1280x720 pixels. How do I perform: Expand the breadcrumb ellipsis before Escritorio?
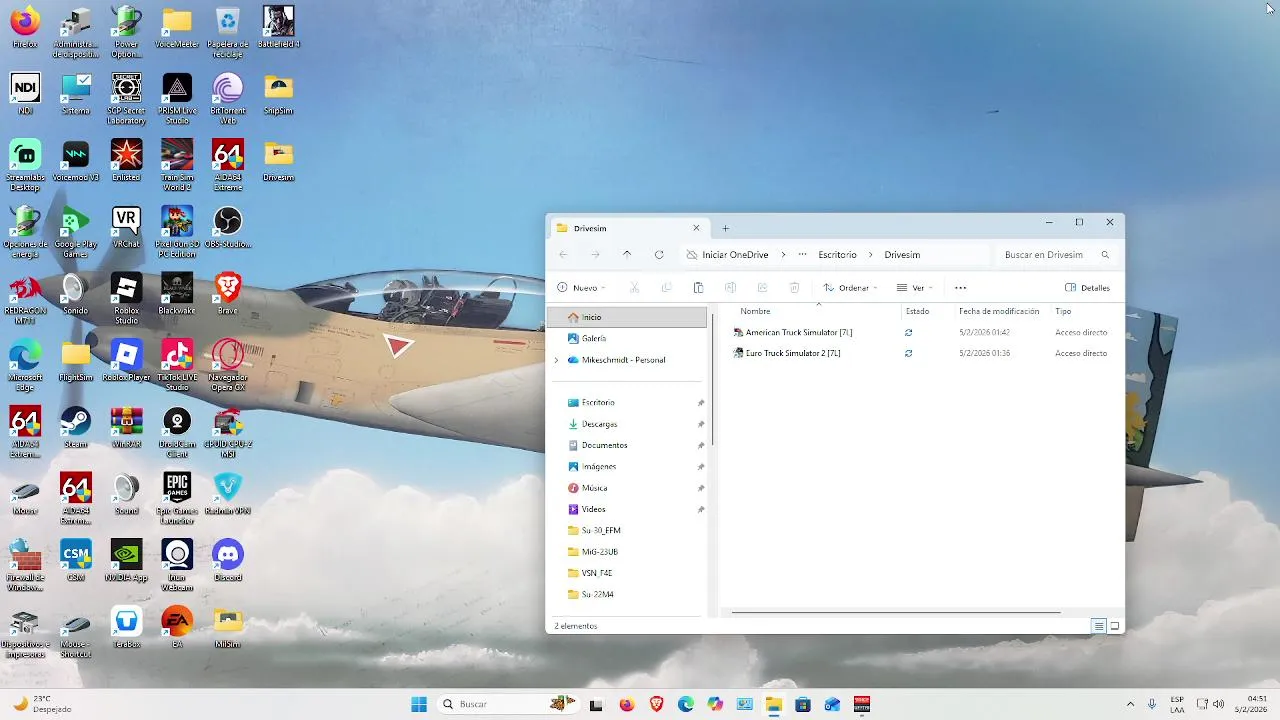[802, 255]
